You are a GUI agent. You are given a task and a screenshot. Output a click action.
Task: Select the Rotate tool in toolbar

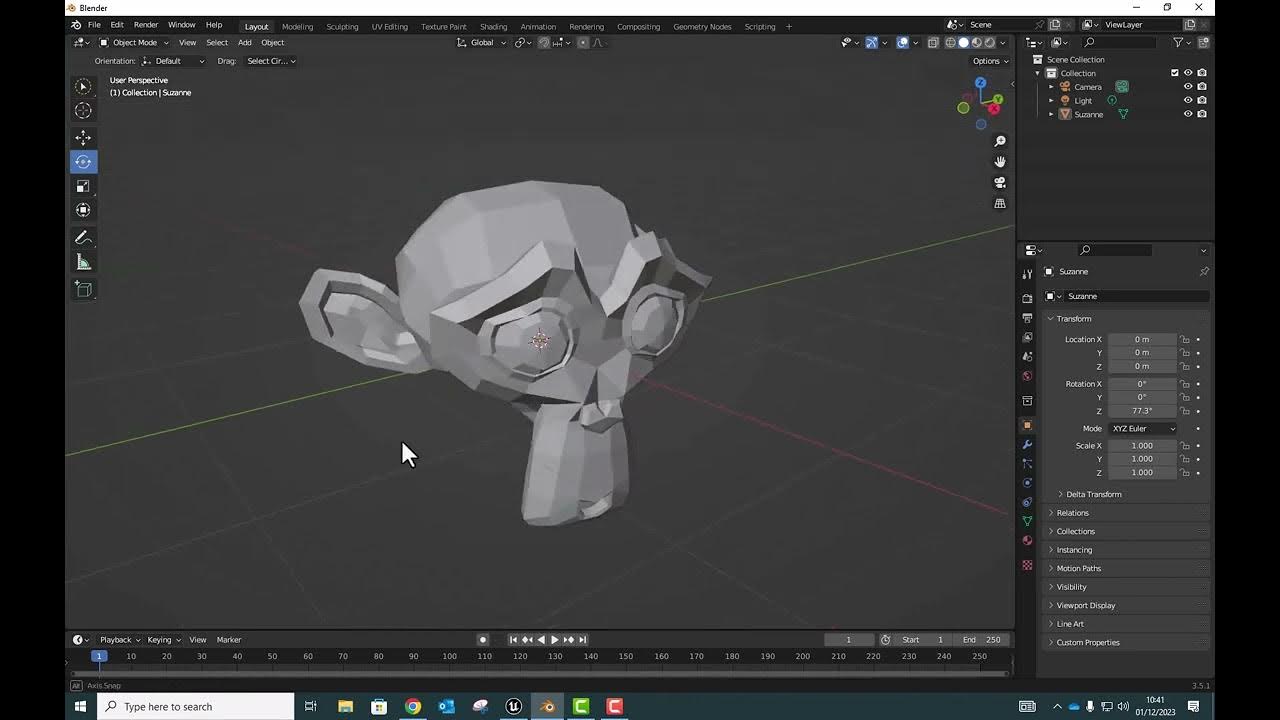tap(83, 161)
